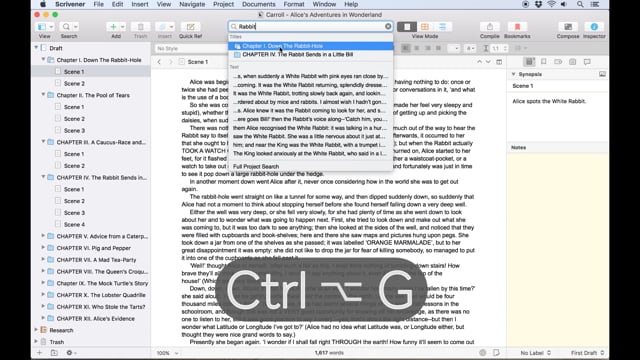Viewport: 640px width, 360px height.
Task: Open the File menu
Action: tap(98, 4)
